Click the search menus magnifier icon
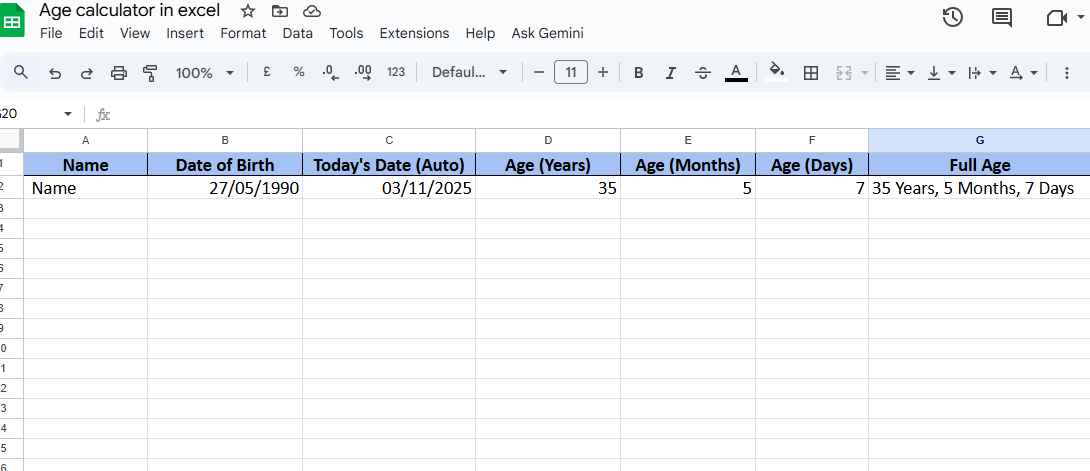Screen dimensions: 1090x471 (x=21, y=72)
